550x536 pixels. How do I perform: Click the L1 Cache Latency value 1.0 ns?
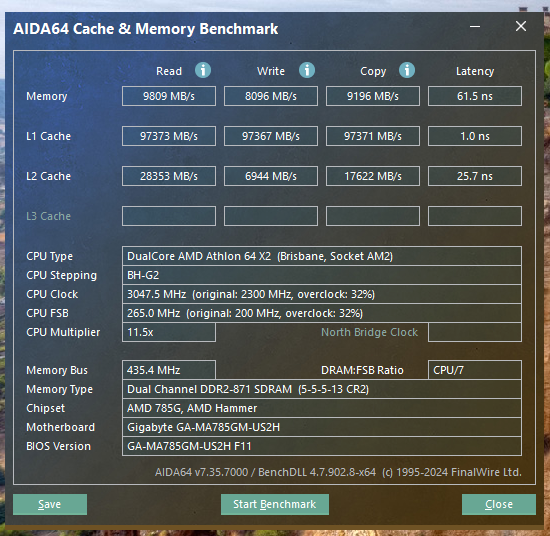475,136
